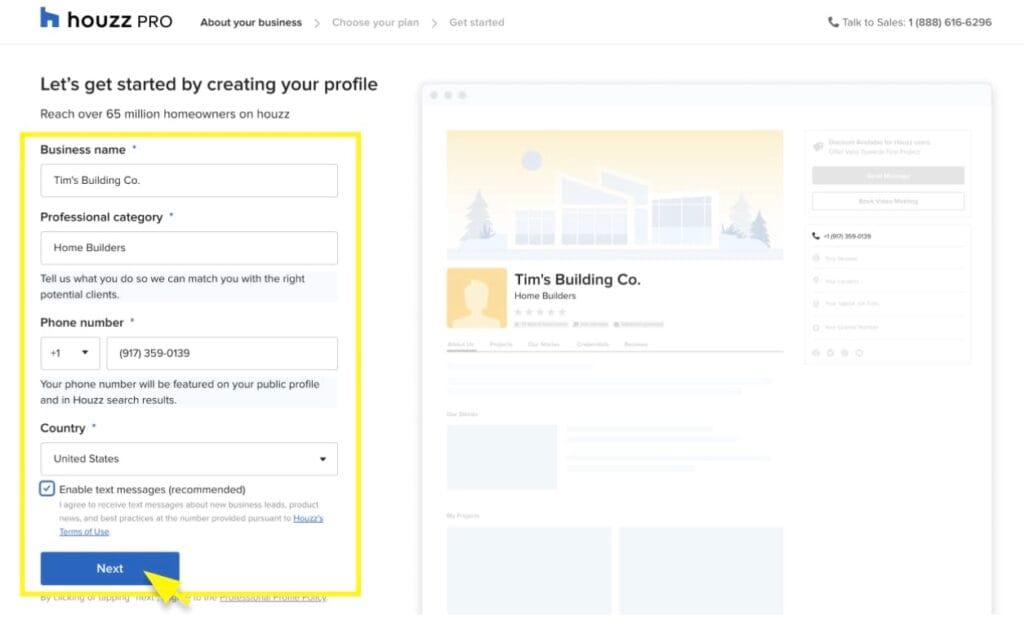This screenshot has width=1024, height=626.
Task: Click the Your License Number icon
Action: (815, 328)
